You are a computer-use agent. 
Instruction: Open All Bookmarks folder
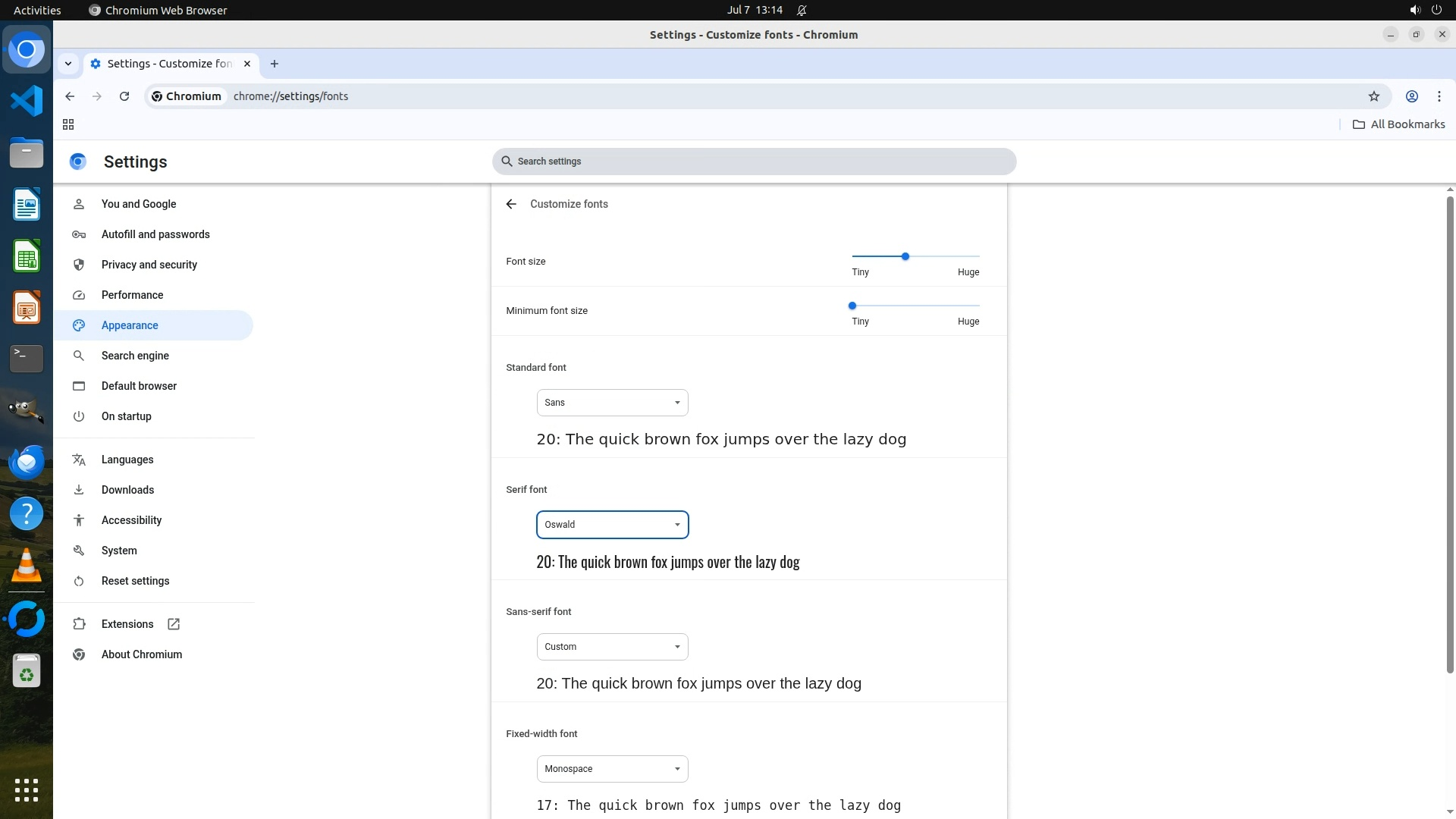pyautogui.click(x=1398, y=124)
